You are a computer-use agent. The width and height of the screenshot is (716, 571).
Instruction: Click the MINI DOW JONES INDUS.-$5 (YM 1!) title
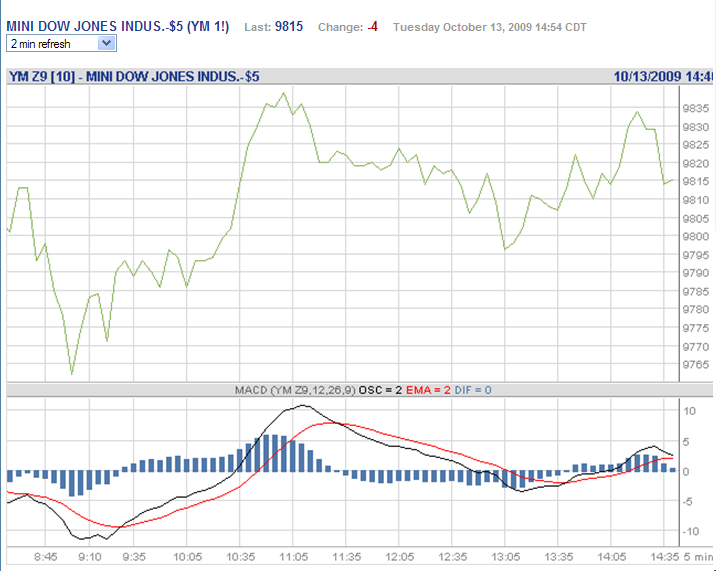coord(117,26)
